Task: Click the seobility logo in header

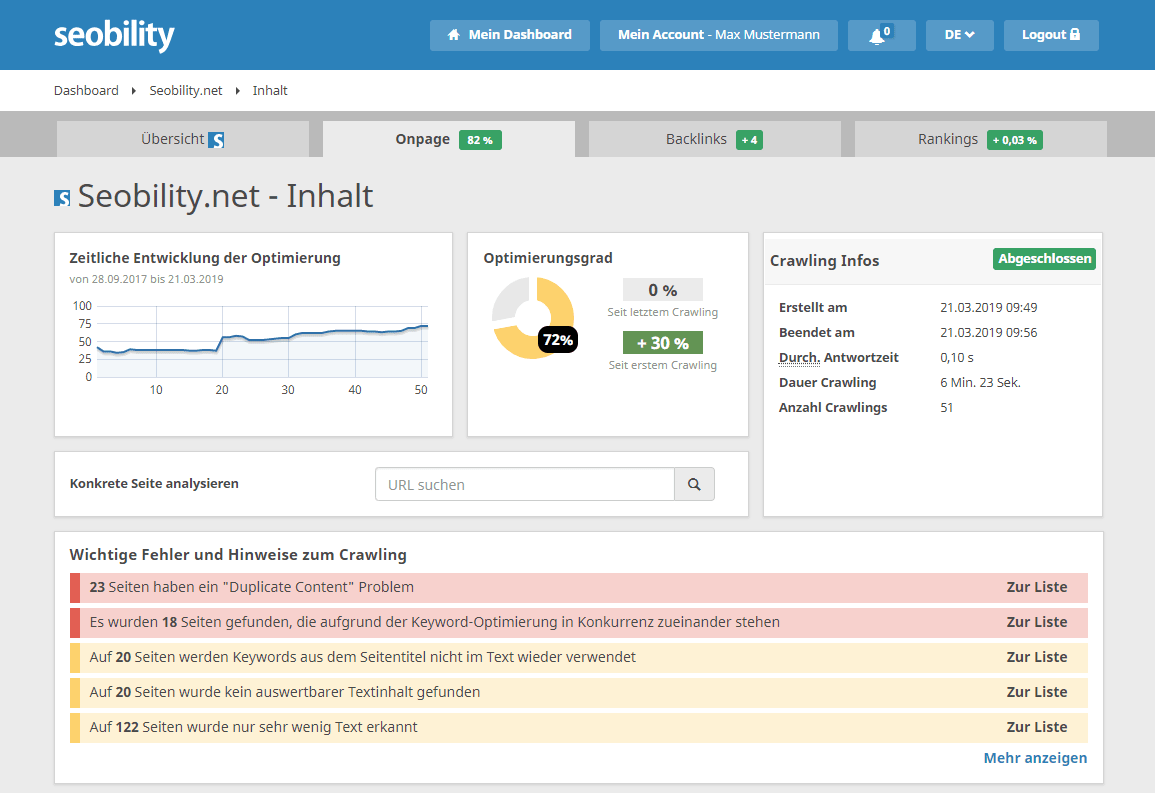Action: [114, 35]
